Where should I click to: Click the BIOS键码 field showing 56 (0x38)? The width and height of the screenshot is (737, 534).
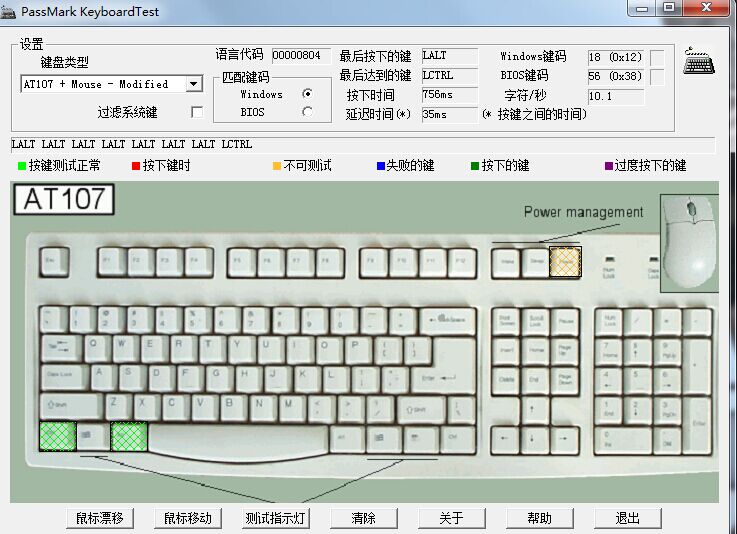coord(616,77)
